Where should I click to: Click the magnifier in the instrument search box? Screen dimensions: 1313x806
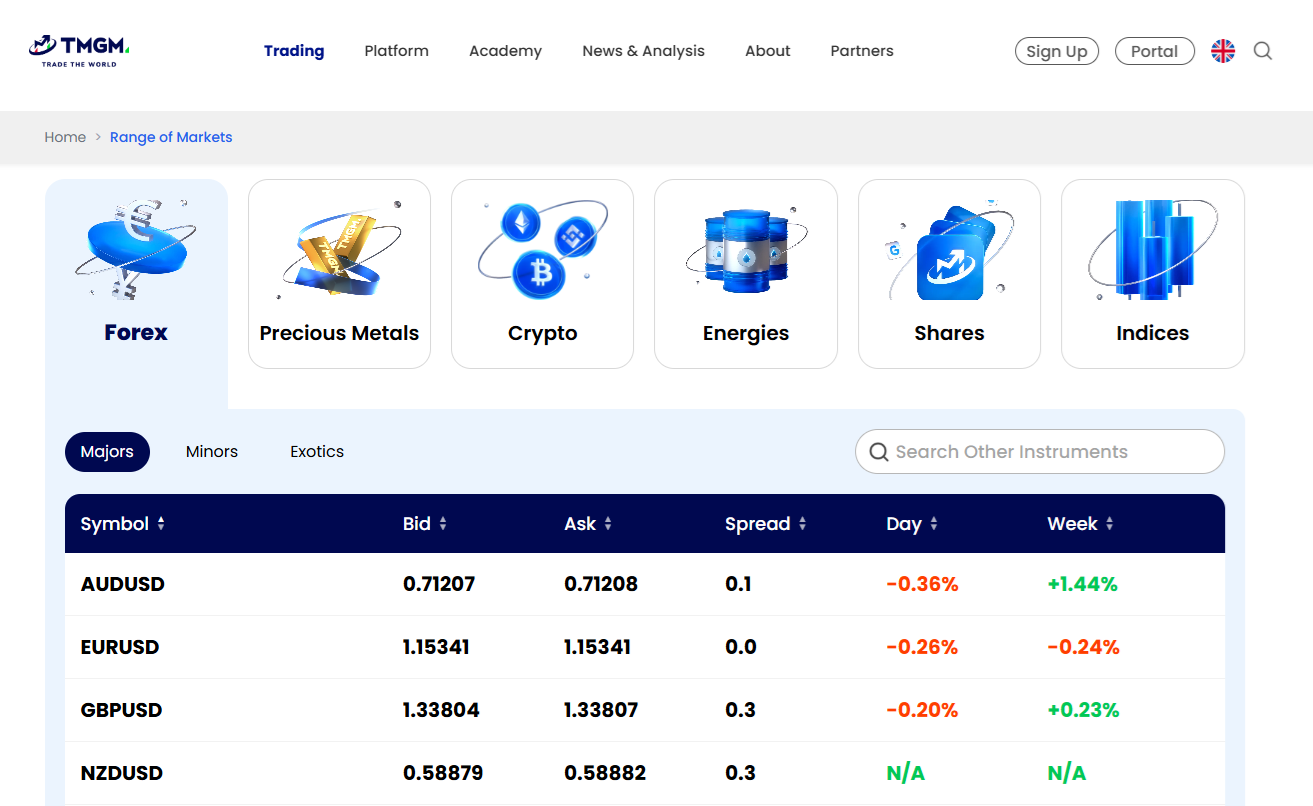pos(879,452)
